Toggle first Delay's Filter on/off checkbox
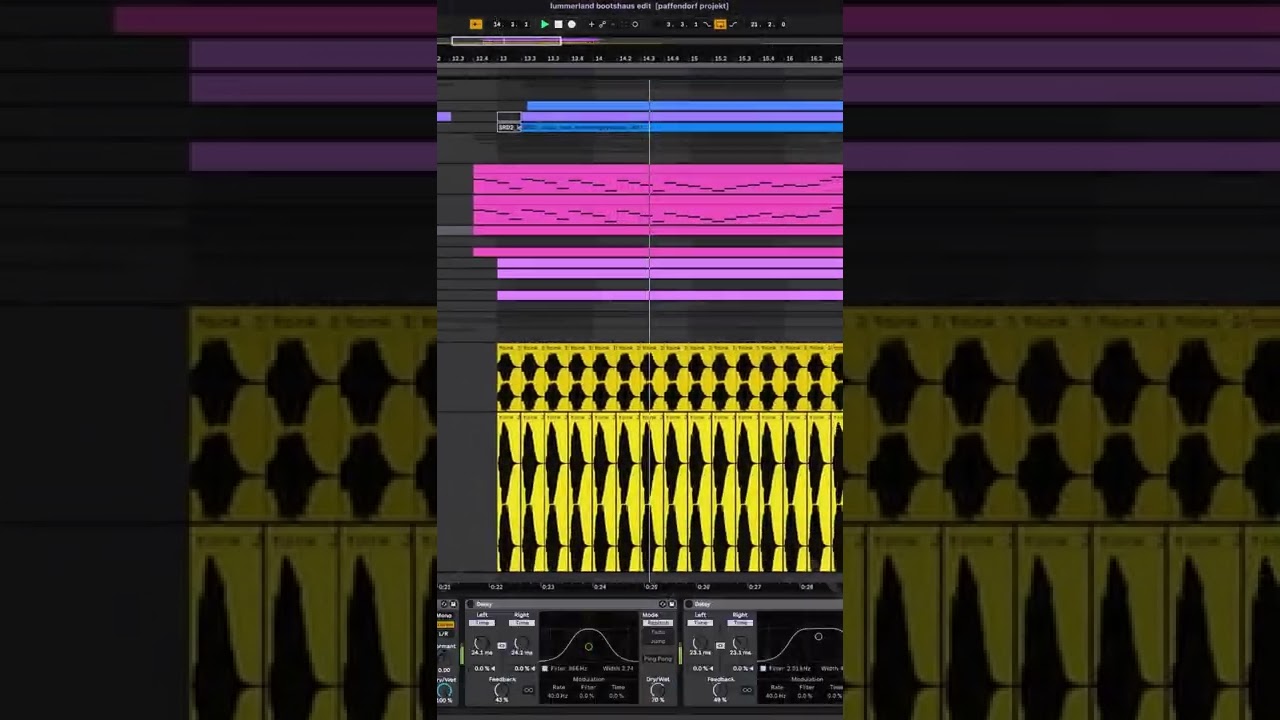This screenshot has height=720, width=1280. point(545,669)
